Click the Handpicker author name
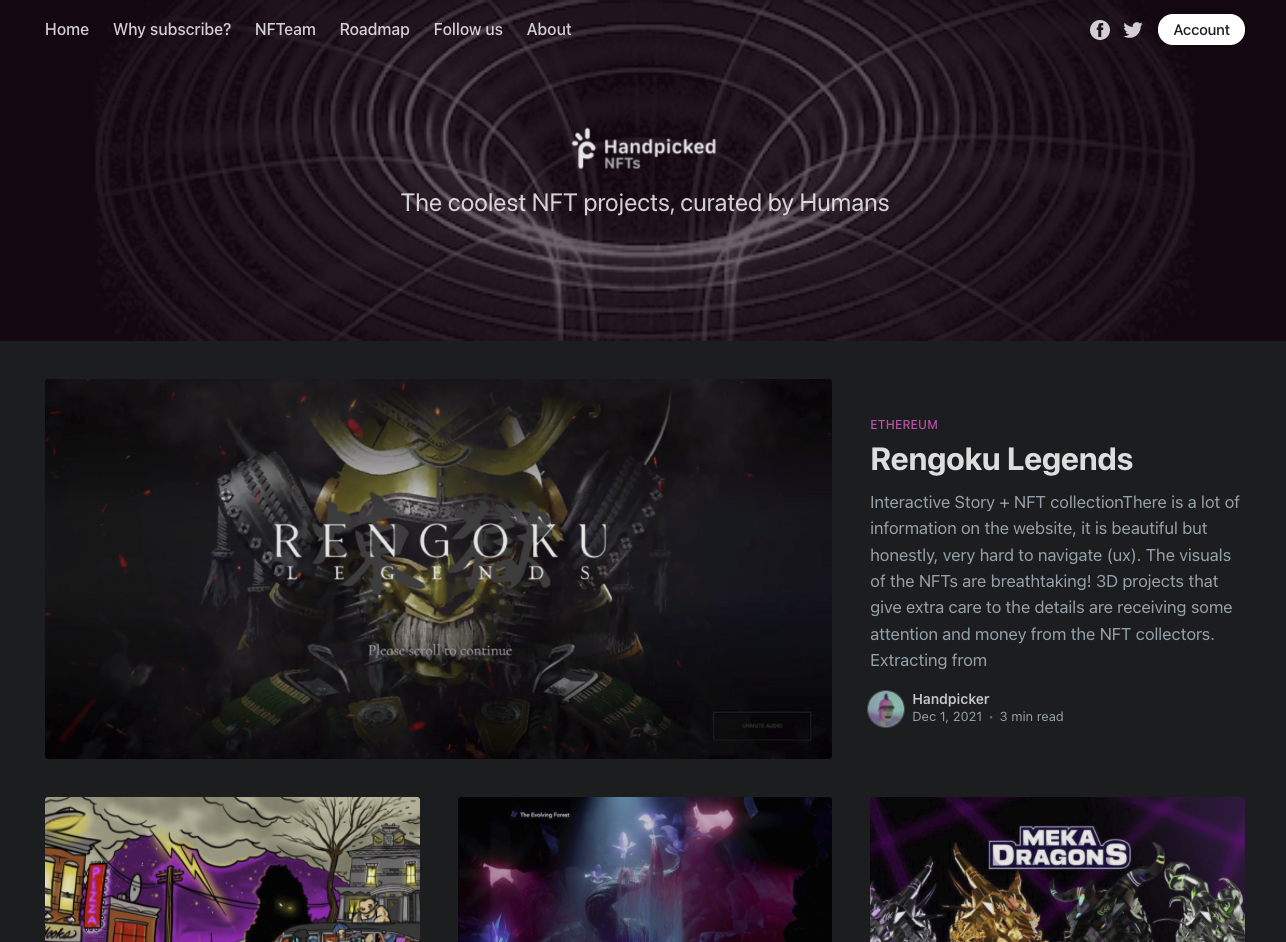Image resolution: width=1286 pixels, height=942 pixels. click(950, 699)
